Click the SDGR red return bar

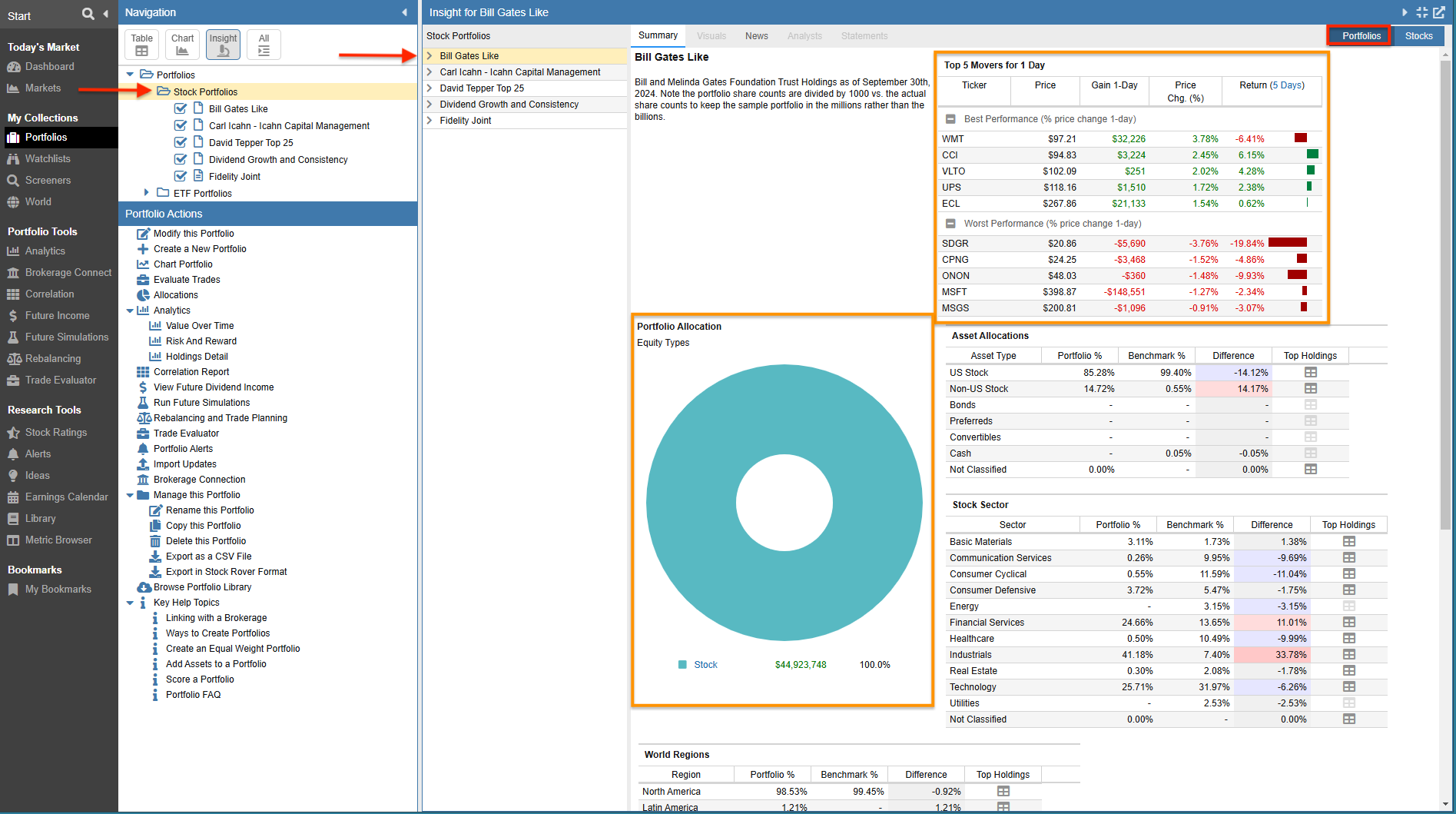pos(1287,243)
